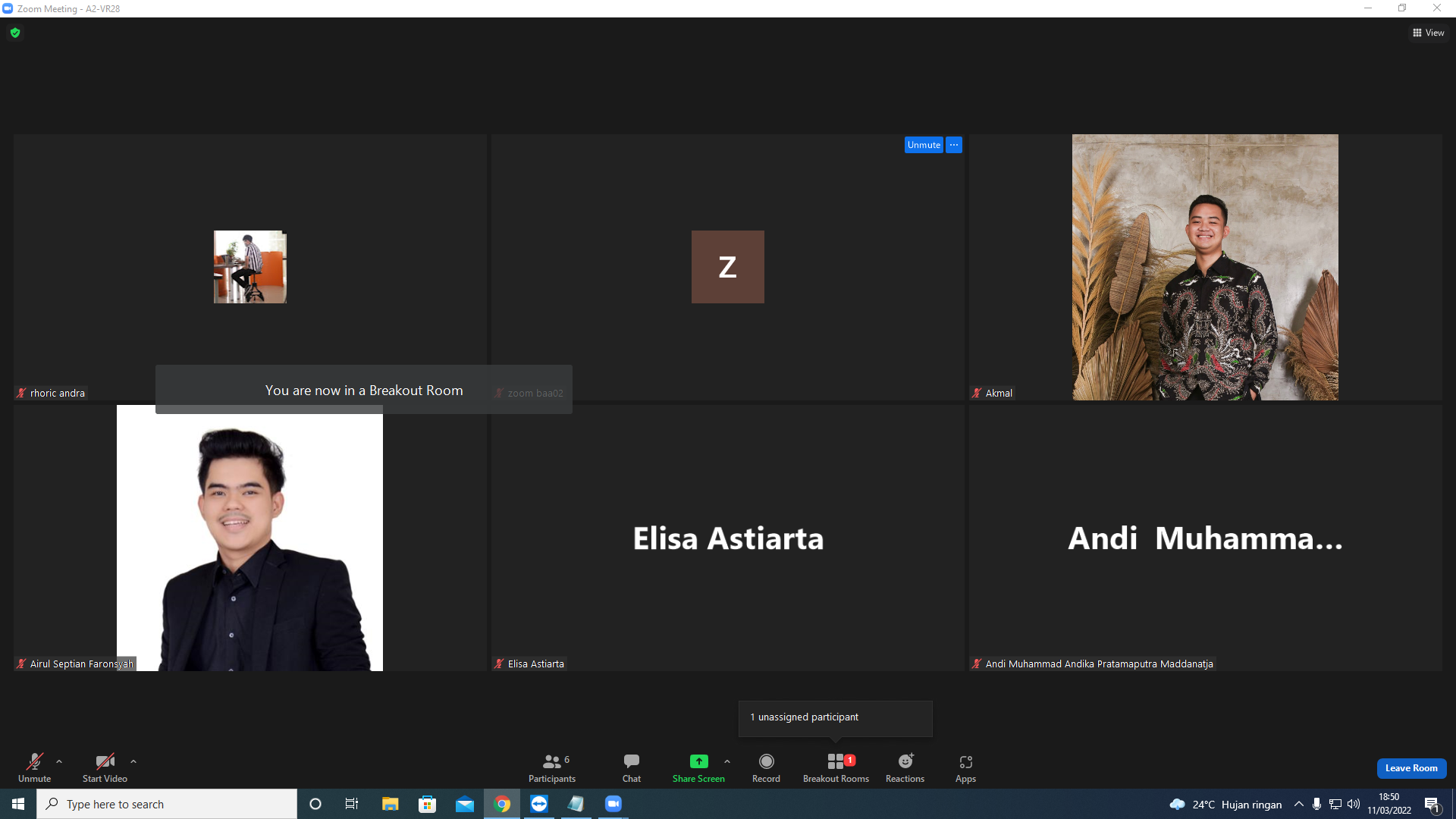
Task: Open the Mail app from the taskbar
Action: click(465, 804)
